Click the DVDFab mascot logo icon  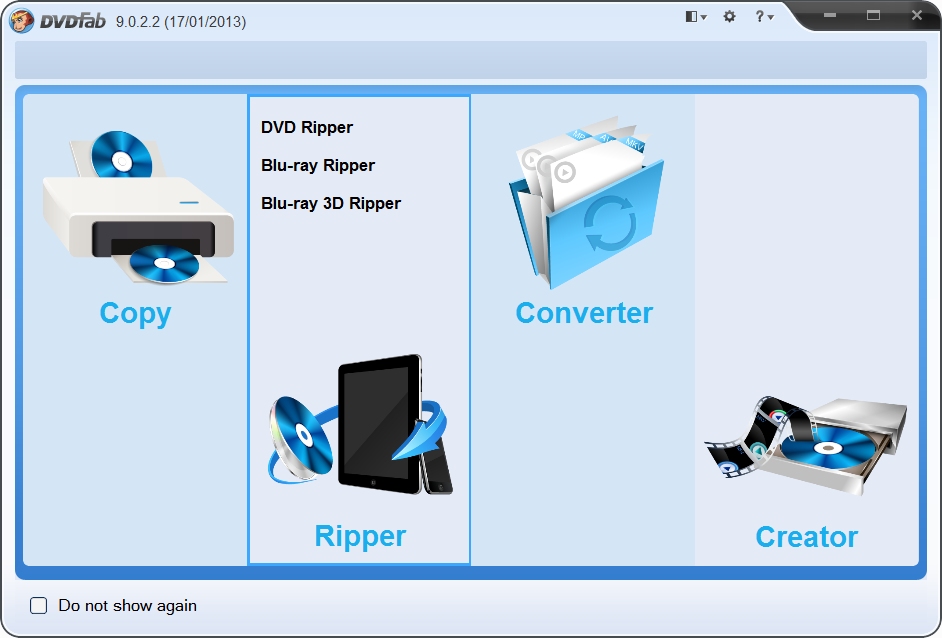tap(22, 21)
